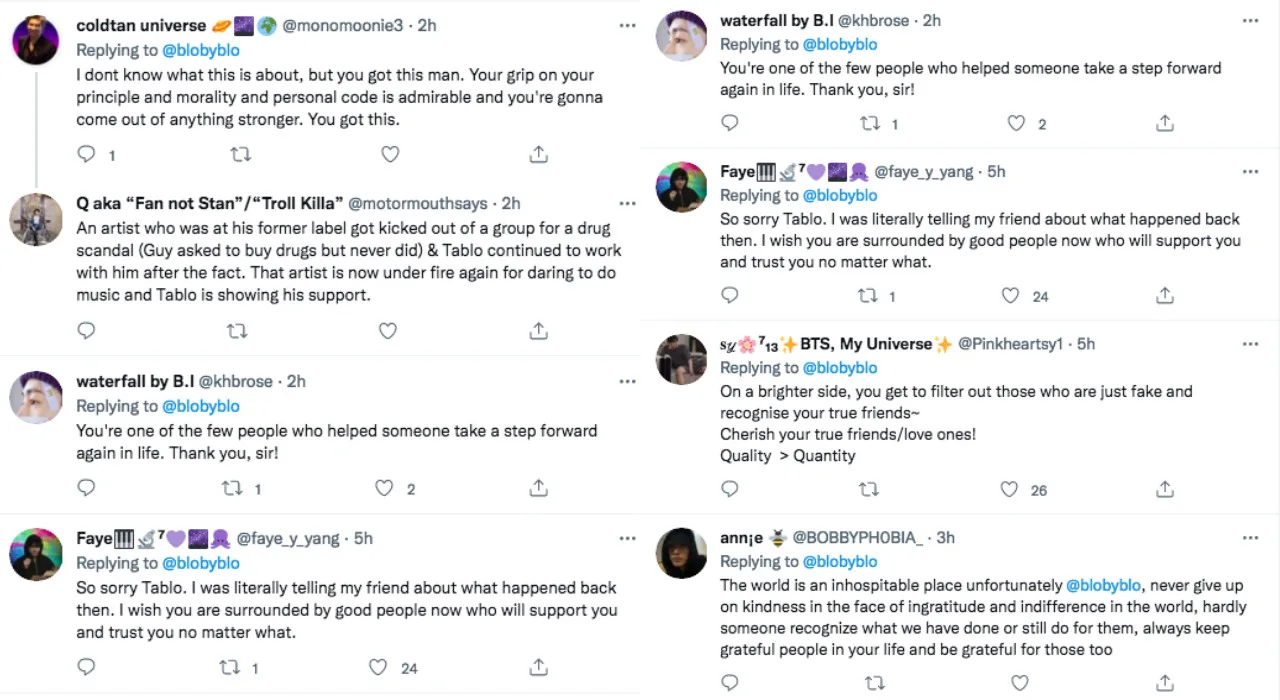Retweet the "Quality > Quantity" tweet
1280x700 pixels.
(x=869, y=489)
